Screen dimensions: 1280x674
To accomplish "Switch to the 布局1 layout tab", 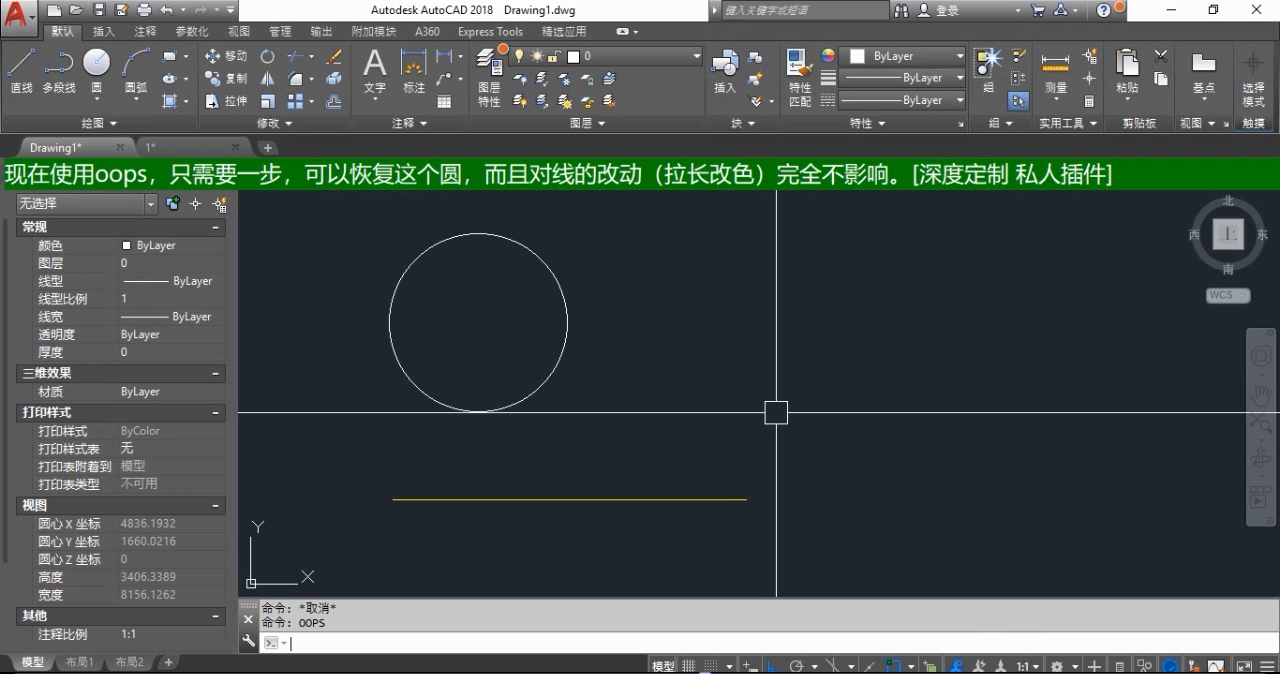I will 79,662.
